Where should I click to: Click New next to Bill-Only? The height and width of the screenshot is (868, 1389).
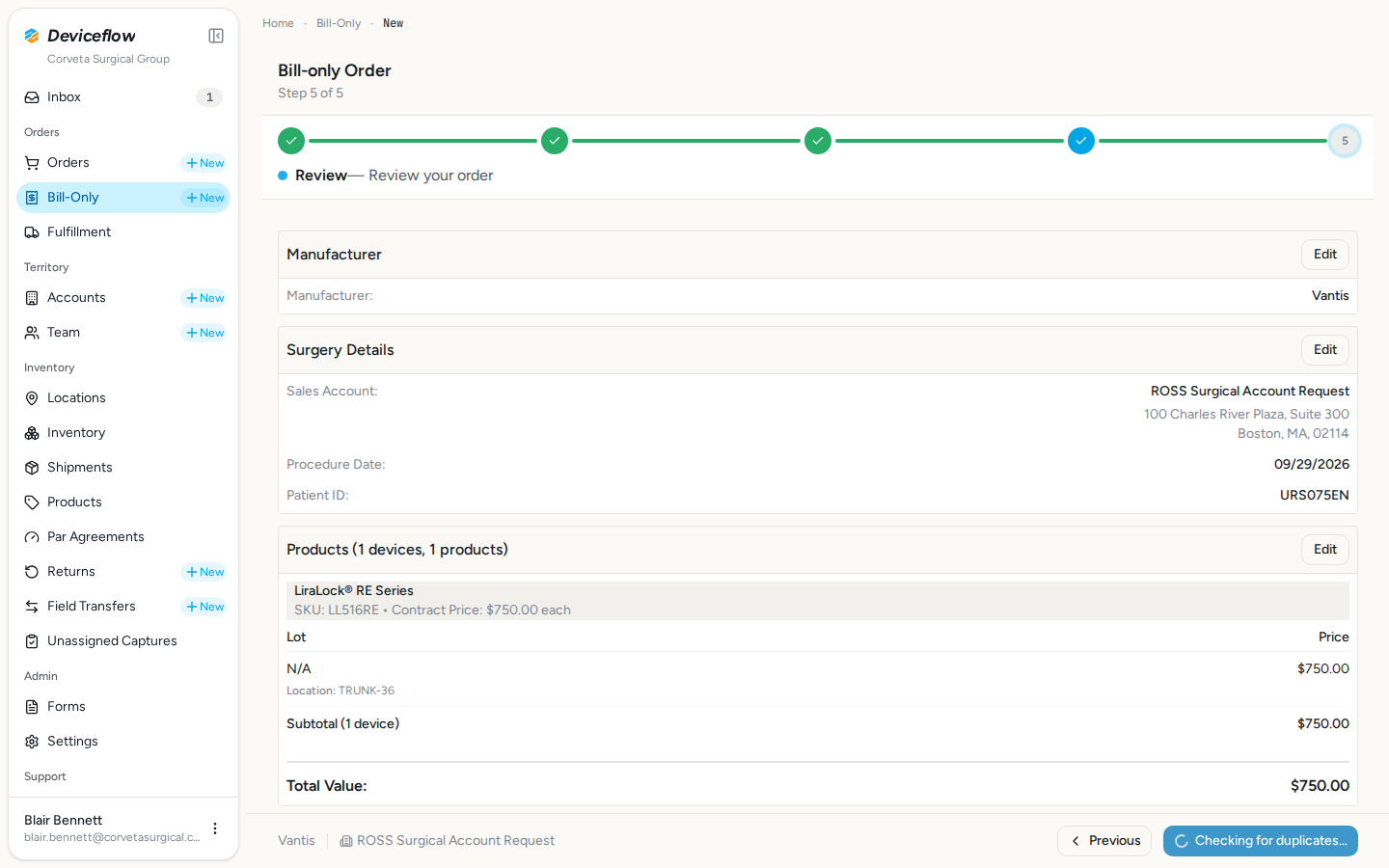pos(204,198)
